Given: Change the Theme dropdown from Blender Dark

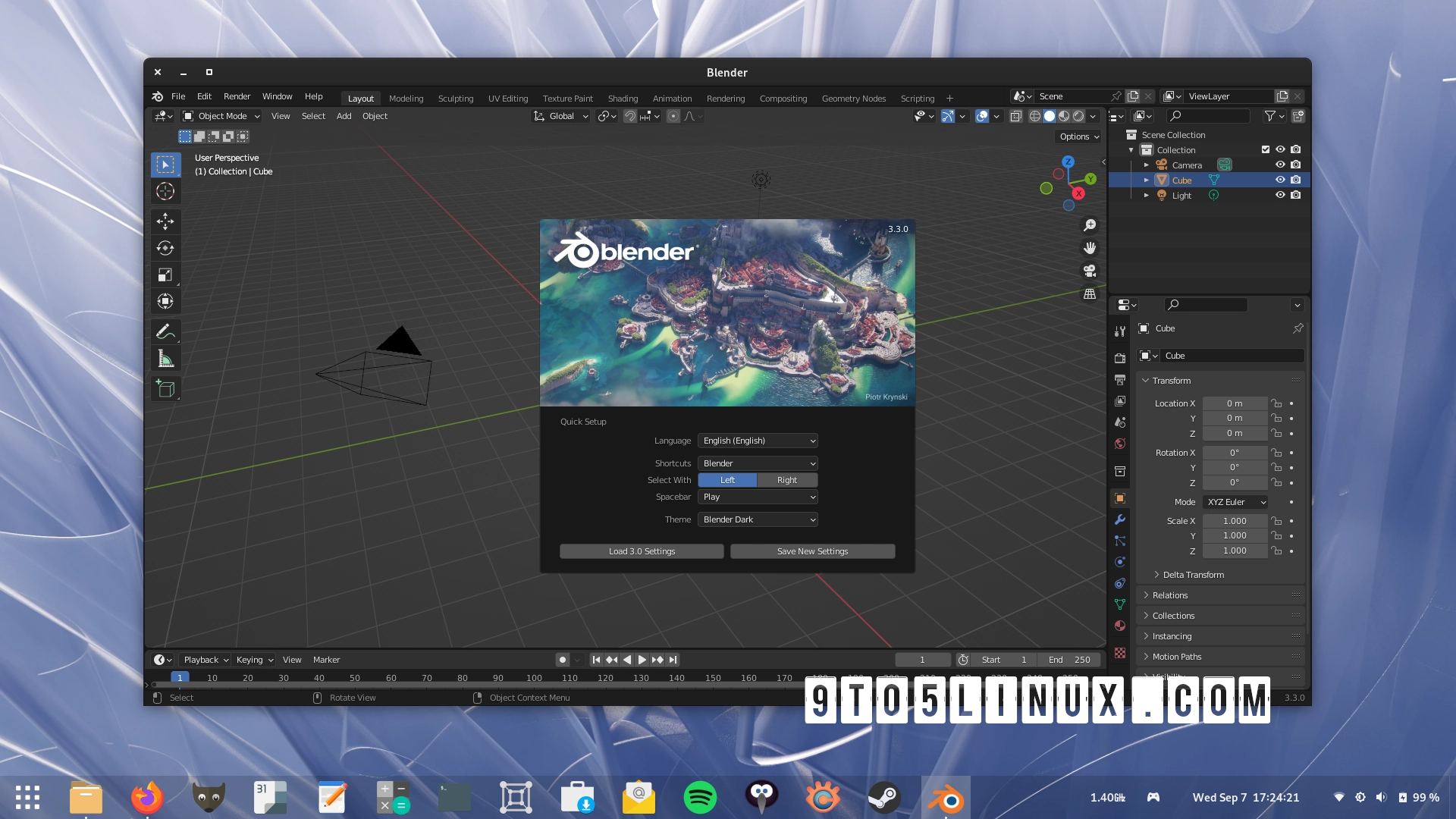Looking at the screenshot, I should click(757, 519).
